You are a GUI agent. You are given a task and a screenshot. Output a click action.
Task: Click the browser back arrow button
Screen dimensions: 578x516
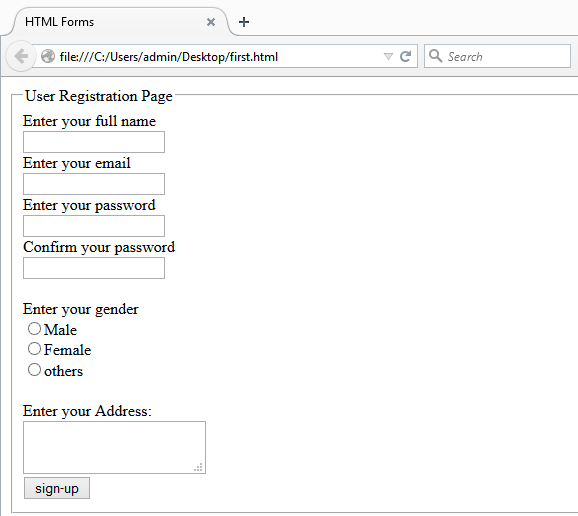click(21, 56)
